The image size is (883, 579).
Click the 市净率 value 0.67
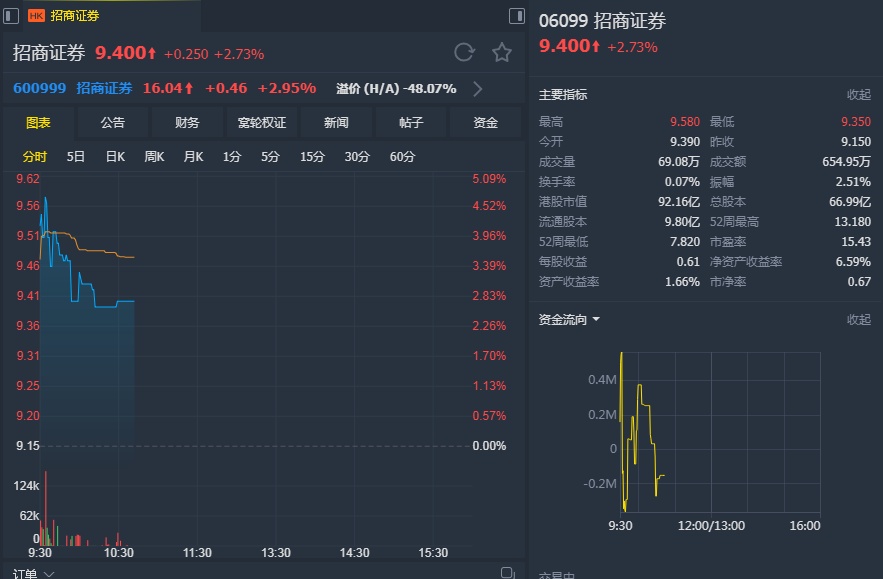coord(859,282)
